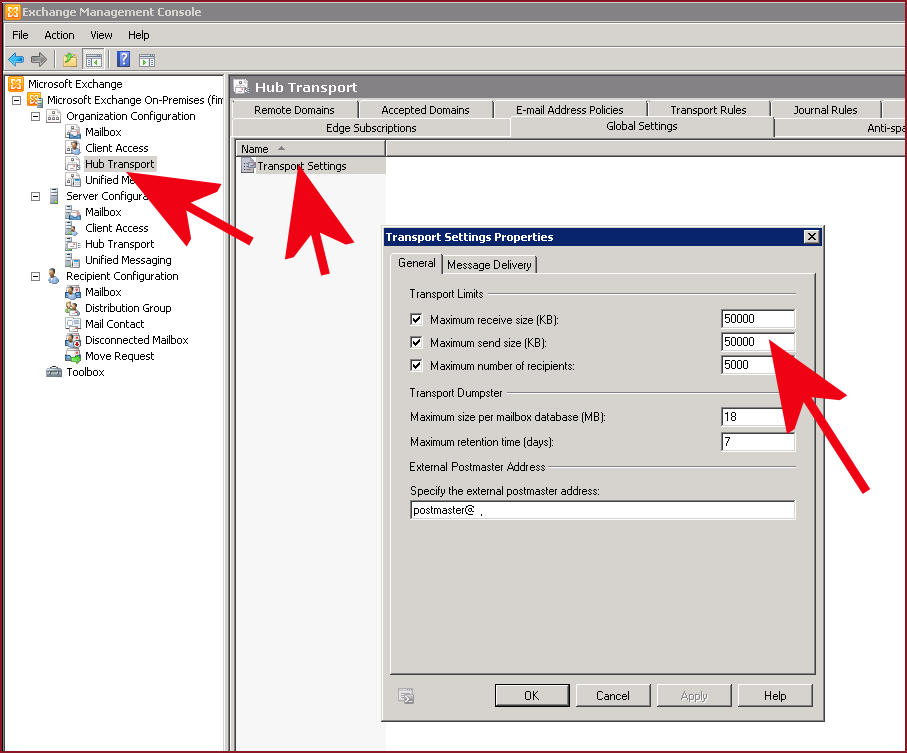This screenshot has height=753, width=907.
Task: Open the File menu
Action: tap(20, 35)
